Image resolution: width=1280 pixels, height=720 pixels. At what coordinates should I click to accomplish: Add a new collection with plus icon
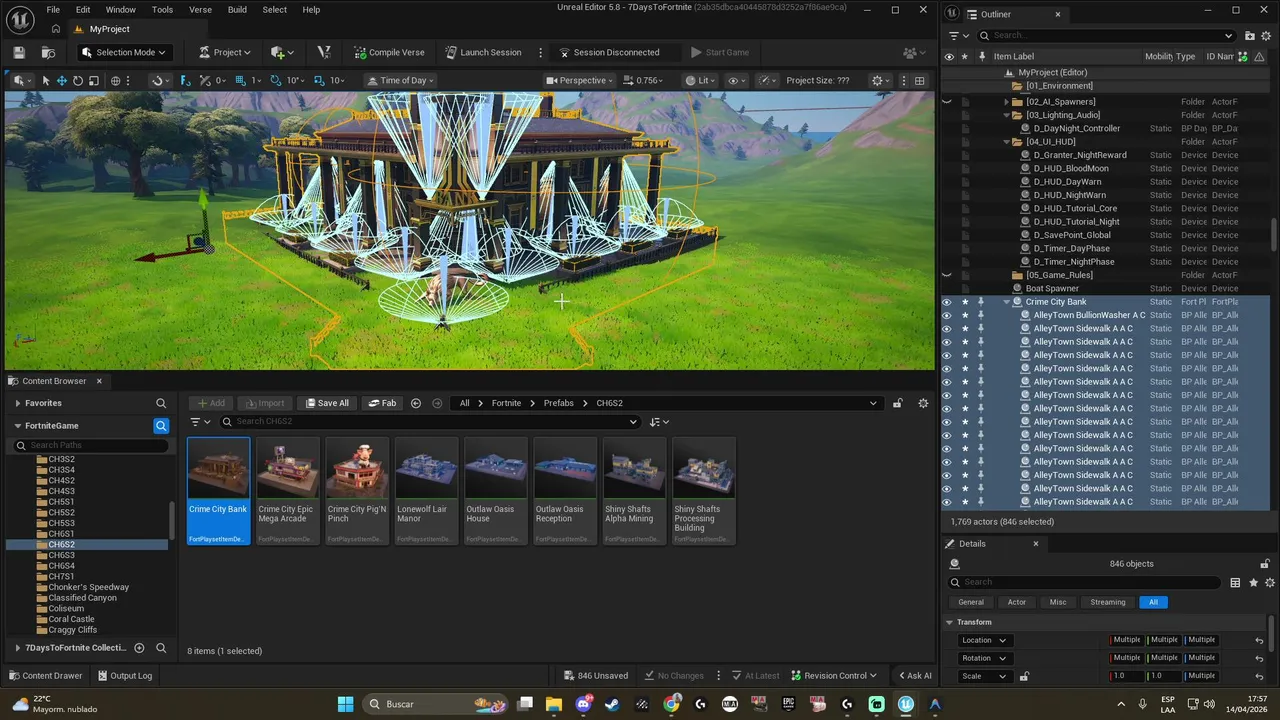point(139,648)
